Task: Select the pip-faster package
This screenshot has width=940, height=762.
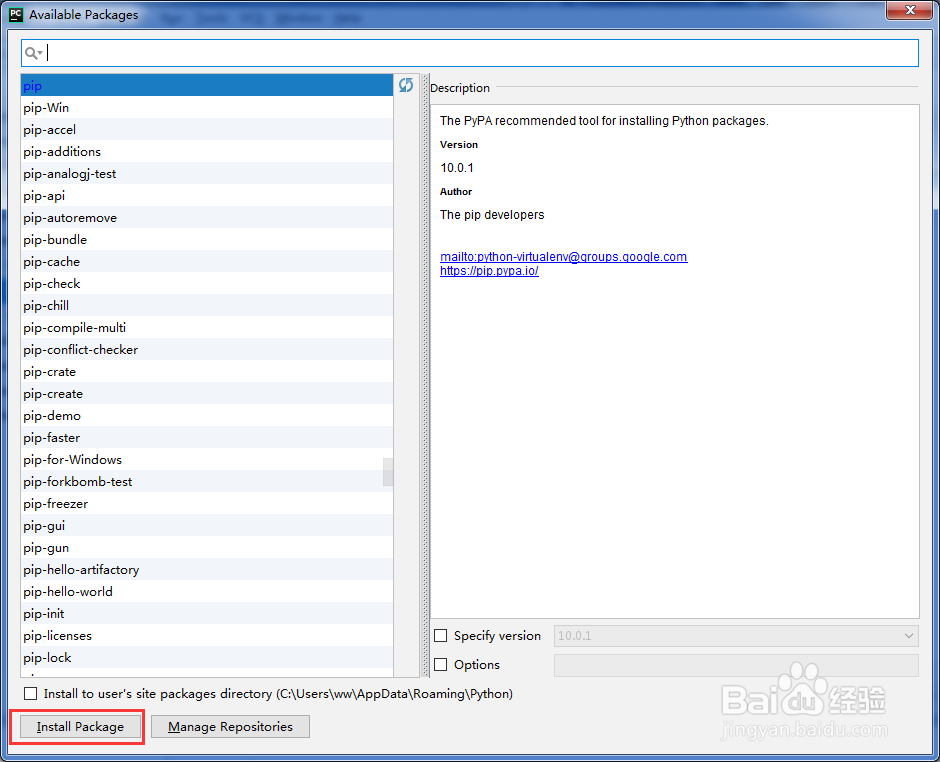Action: click(x=207, y=438)
